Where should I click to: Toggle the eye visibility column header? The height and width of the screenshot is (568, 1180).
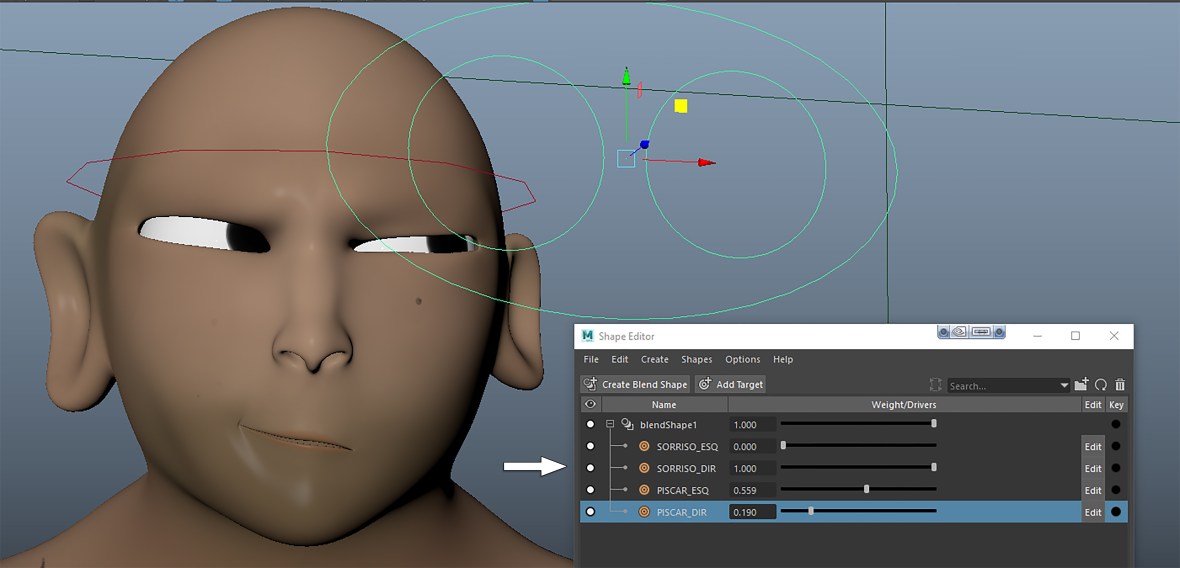[x=590, y=405]
